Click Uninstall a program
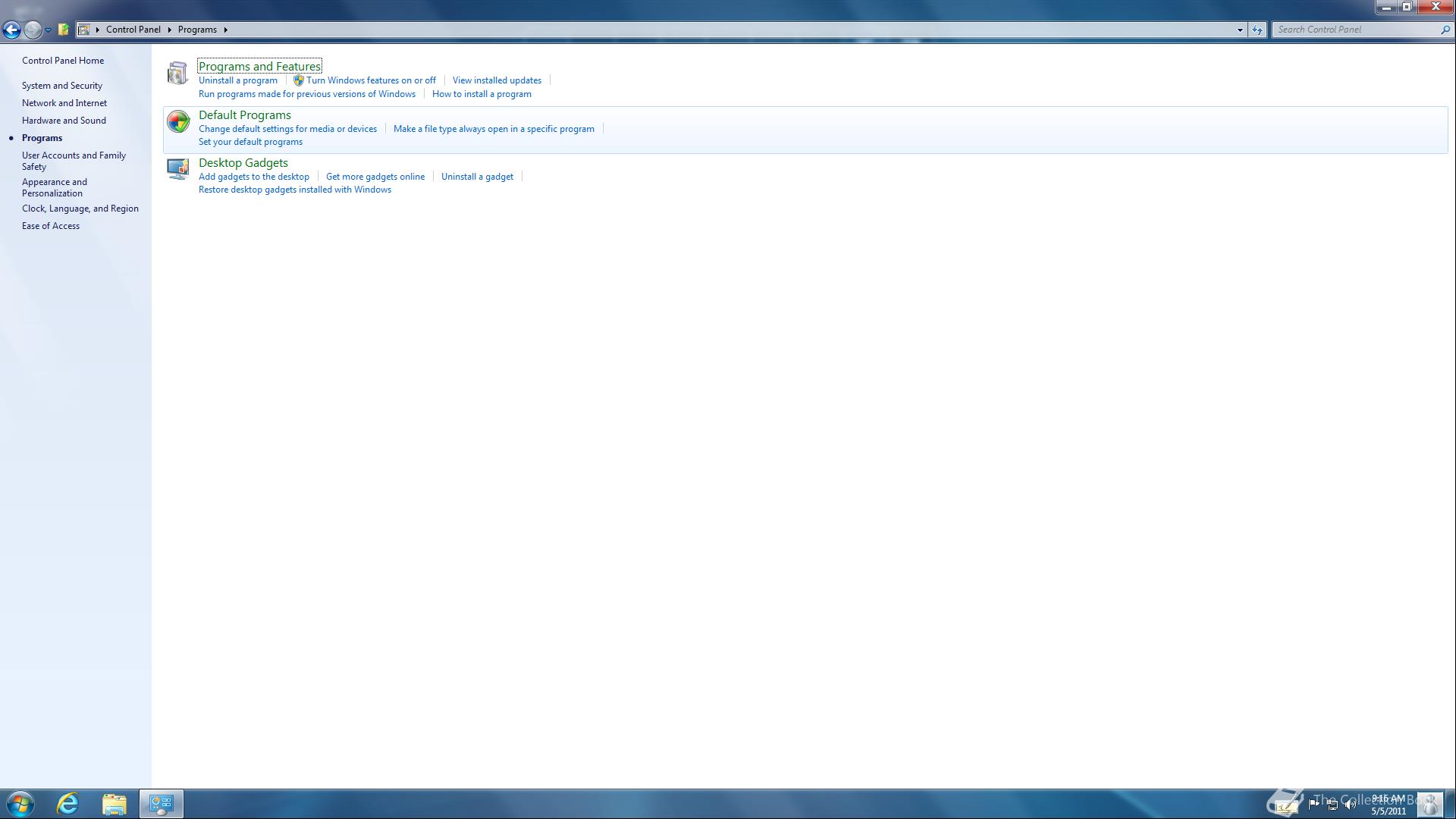 [x=238, y=80]
